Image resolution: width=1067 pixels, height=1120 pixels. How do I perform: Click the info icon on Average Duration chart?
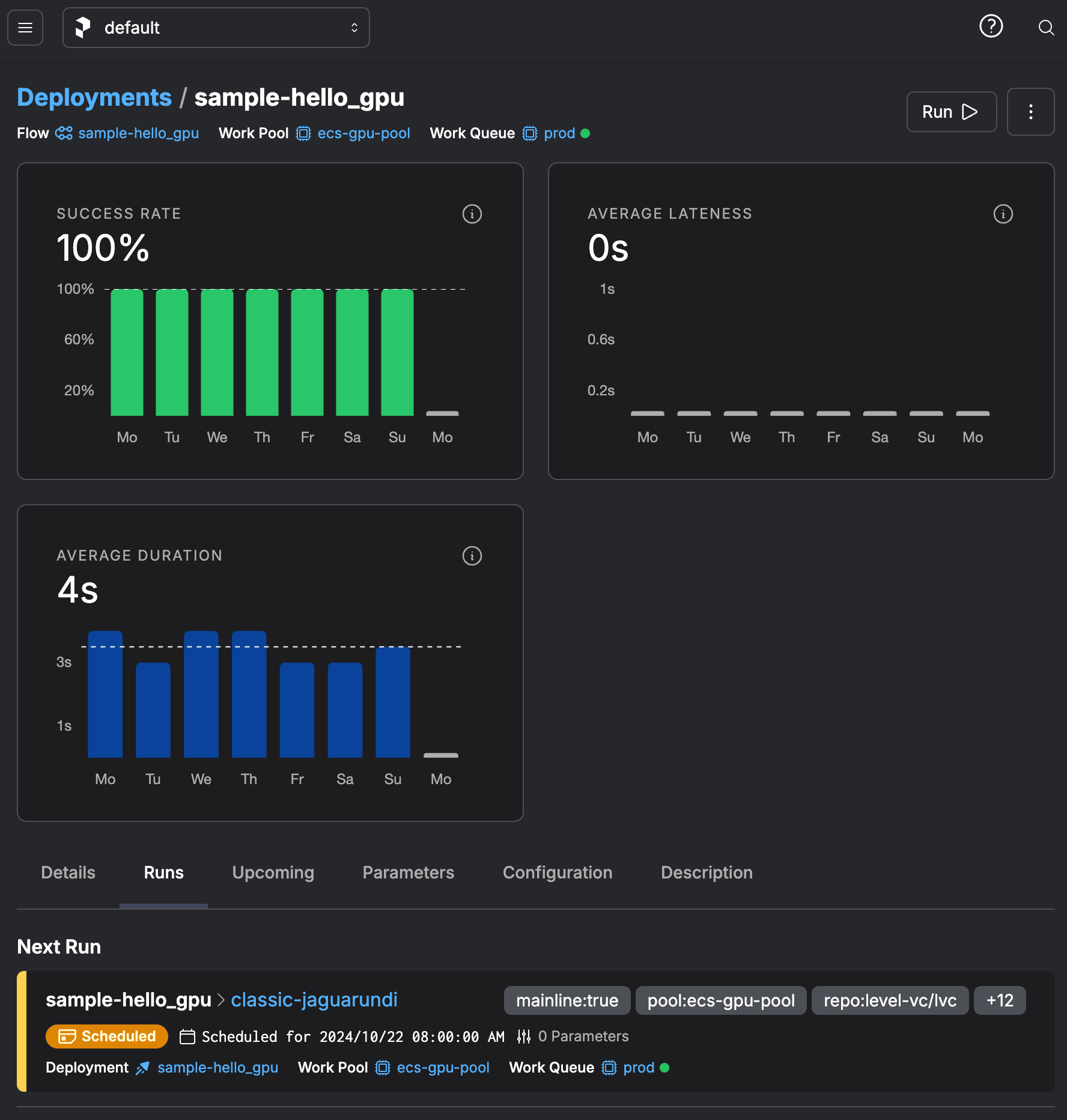tap(472, 556)
